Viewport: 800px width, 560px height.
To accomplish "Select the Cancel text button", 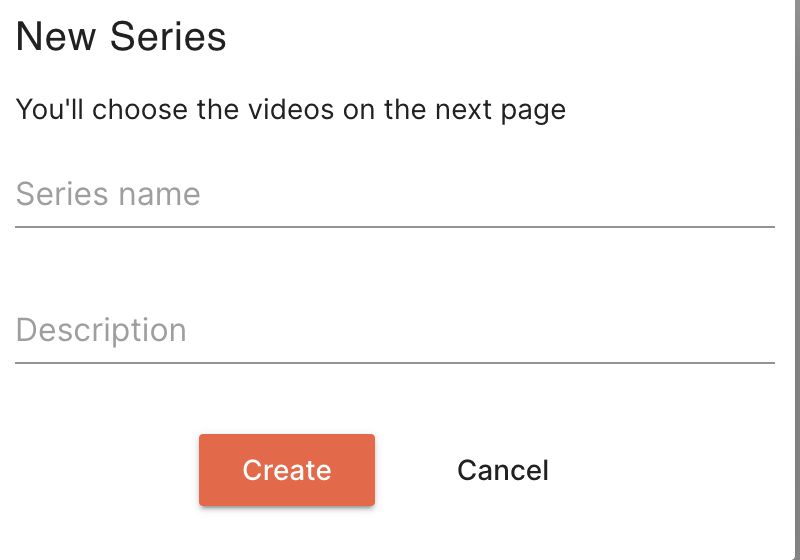I will point(503,470).
